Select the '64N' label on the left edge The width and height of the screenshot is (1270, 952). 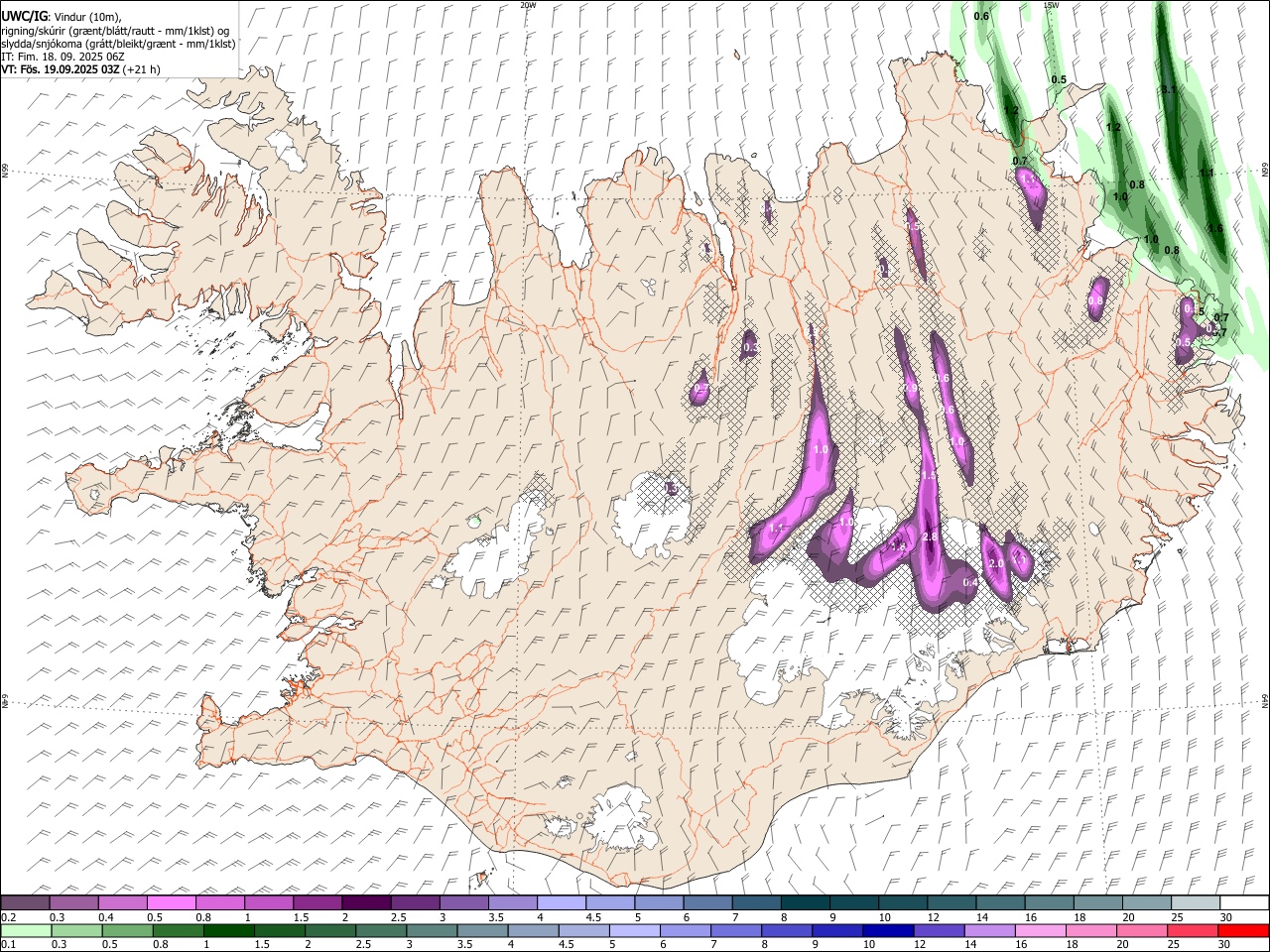tap(5, 700)
